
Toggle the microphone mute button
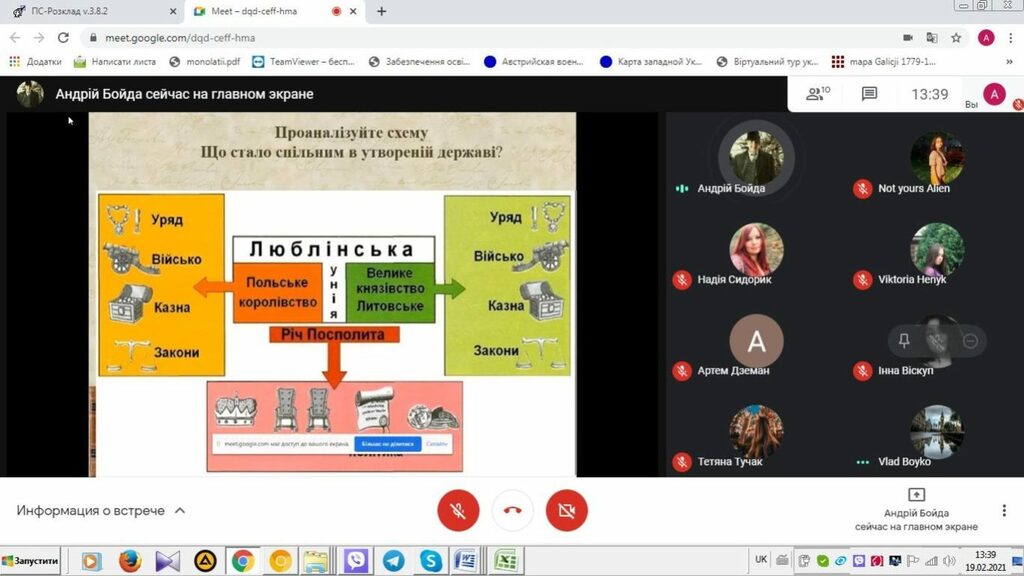click(x=458, y=511)
